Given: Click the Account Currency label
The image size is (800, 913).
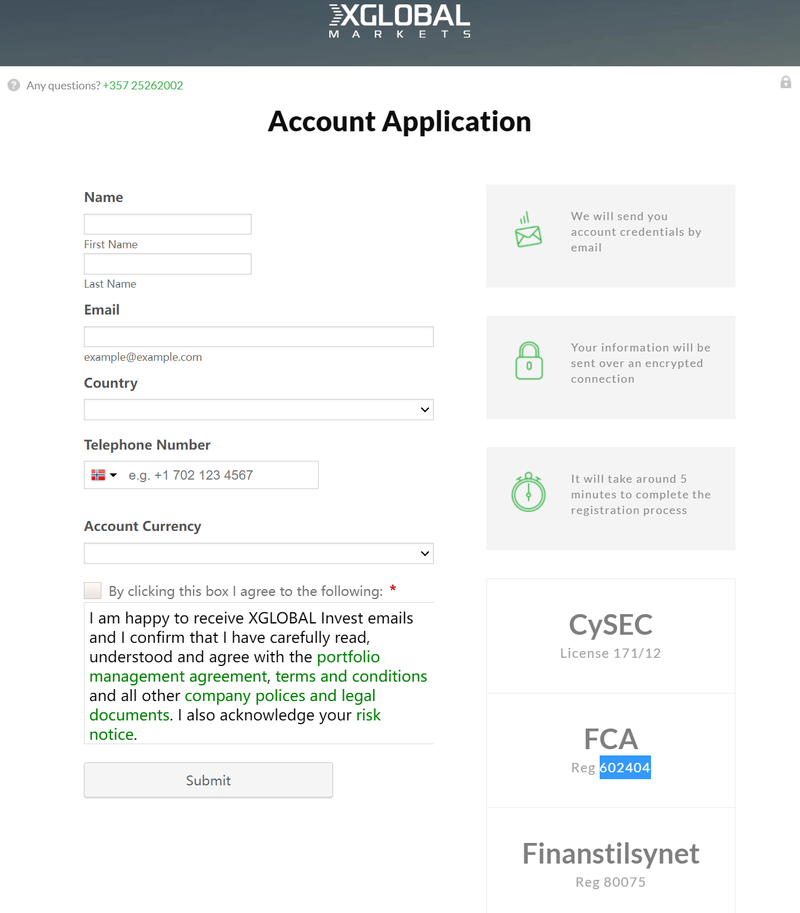Looking at the screenshot, I should coord(143,526).
